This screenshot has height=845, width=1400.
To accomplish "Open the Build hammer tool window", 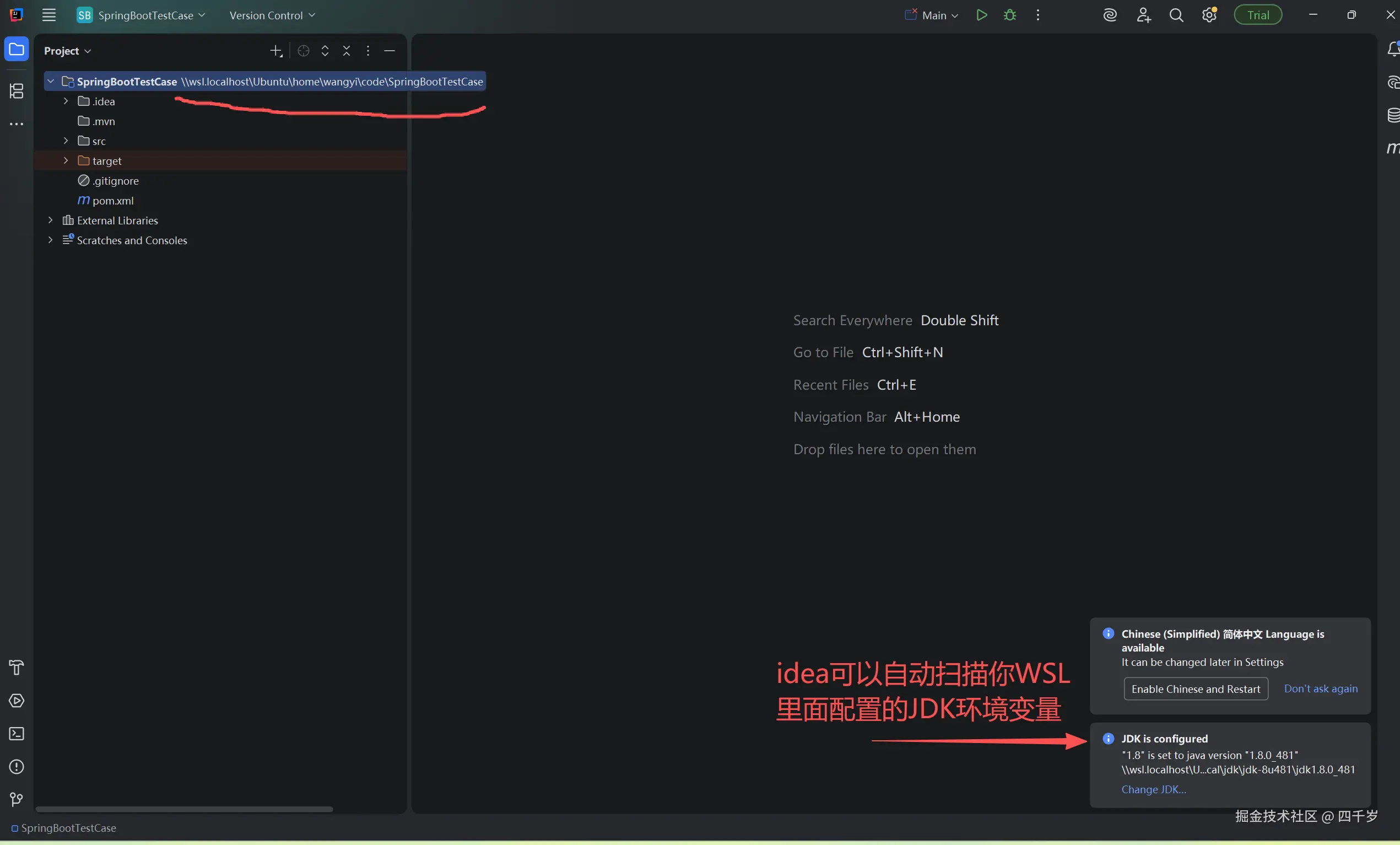I will click(x=17, y=667).
